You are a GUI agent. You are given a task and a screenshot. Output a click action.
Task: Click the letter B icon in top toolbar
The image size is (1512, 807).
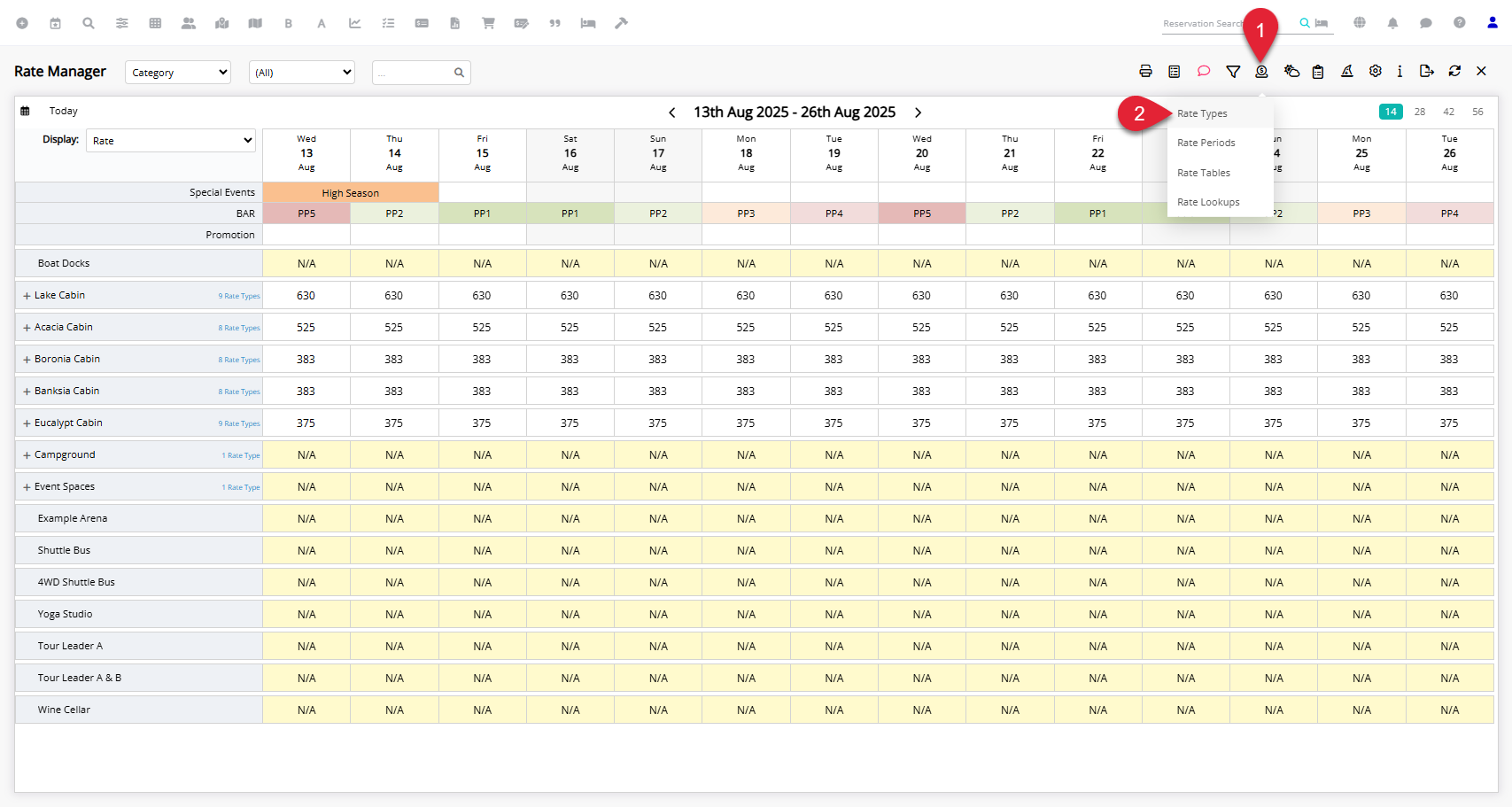[x=288, y=23]
